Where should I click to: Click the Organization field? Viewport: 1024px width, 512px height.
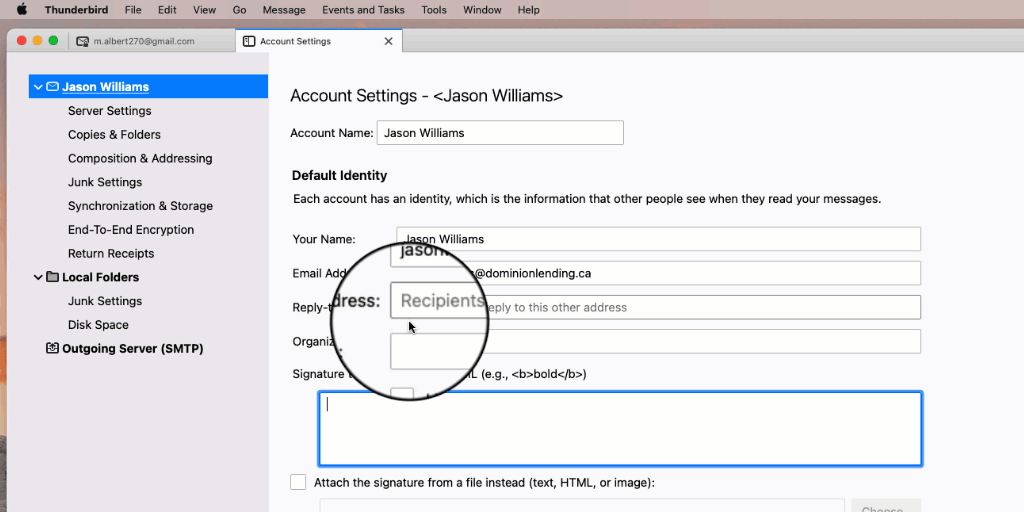click(658, 342)
